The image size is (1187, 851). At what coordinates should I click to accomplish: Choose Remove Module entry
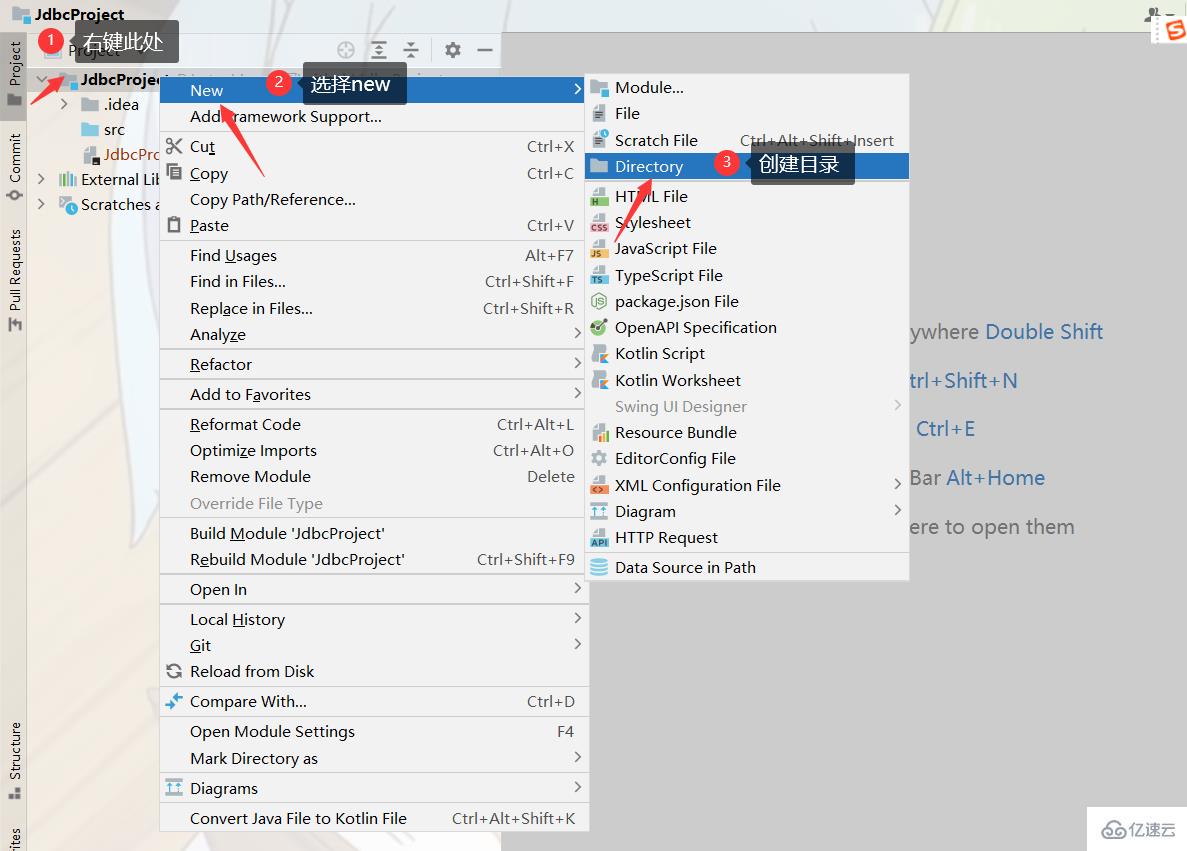point(373,476)
